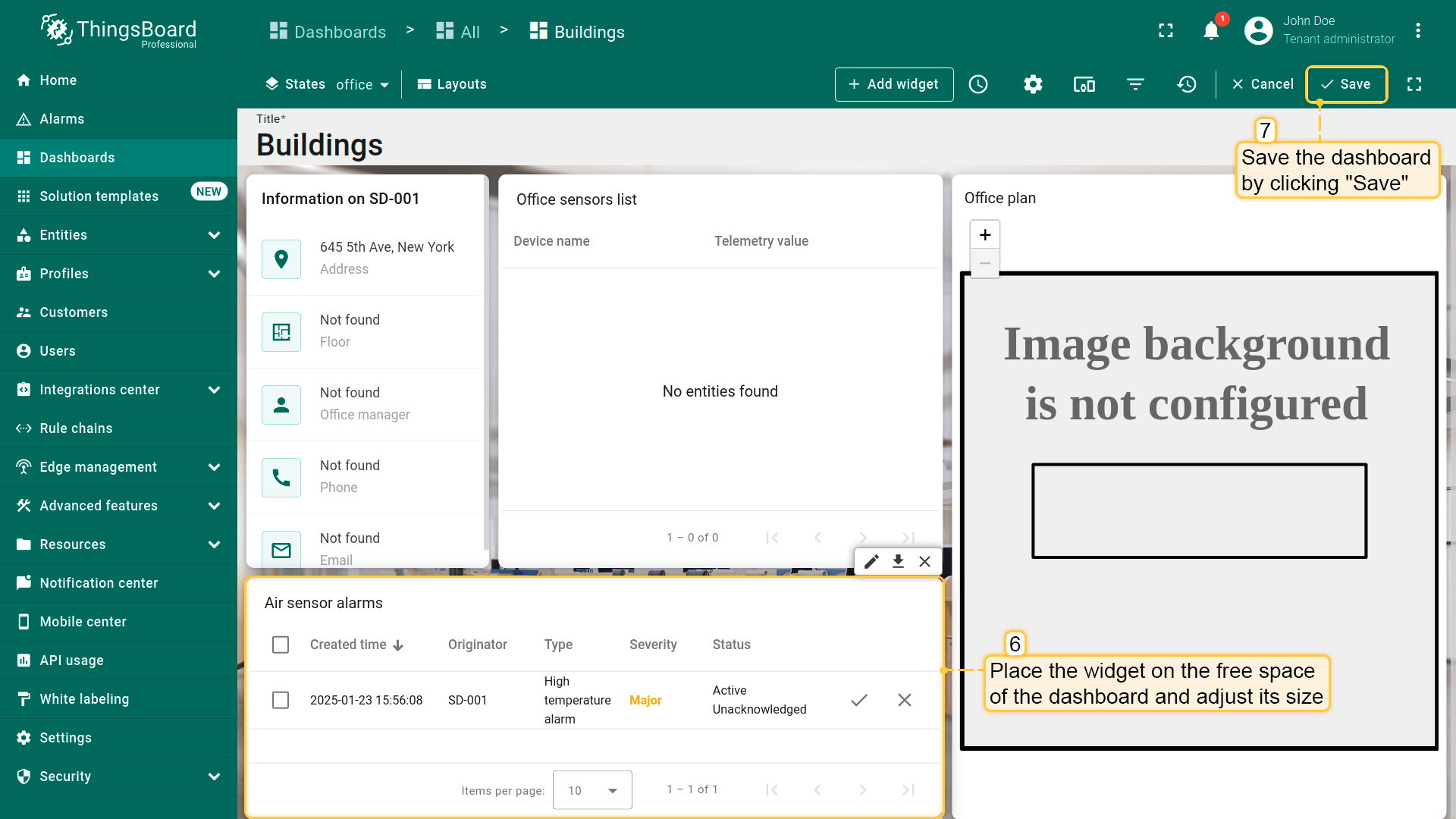
Task: Open the filters icon in toolbar
Action: coord(1135,84)
